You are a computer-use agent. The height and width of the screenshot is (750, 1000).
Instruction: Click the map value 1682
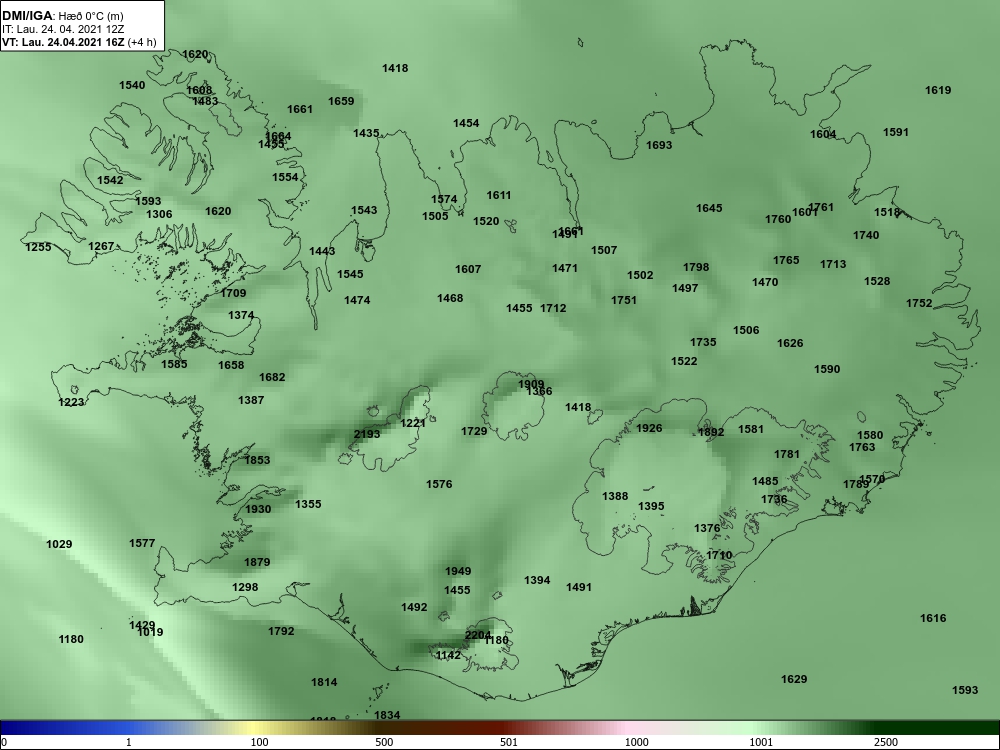tap(272, 378)
